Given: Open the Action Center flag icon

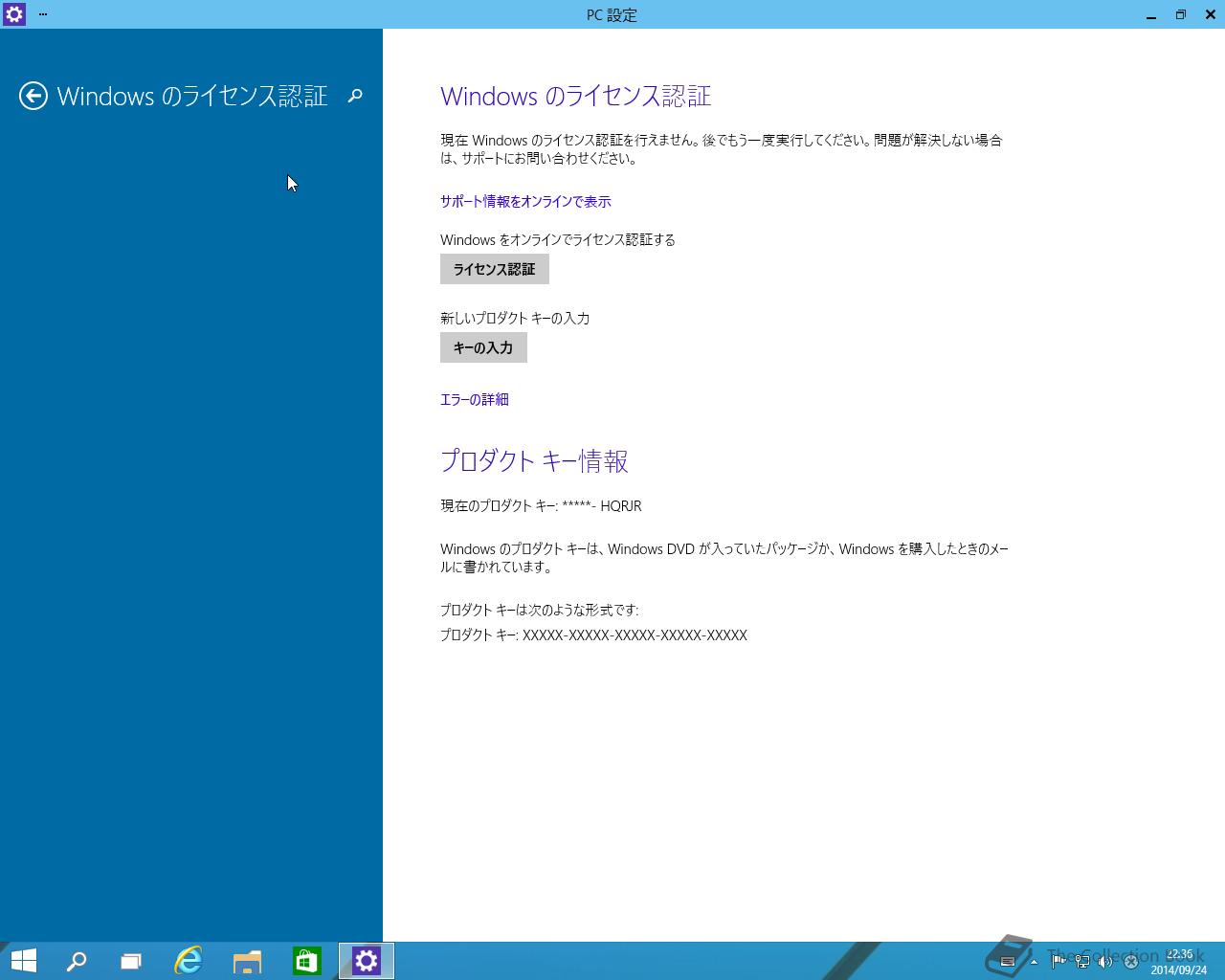Looking at the screenshot, I should (x=1058, y=962).
